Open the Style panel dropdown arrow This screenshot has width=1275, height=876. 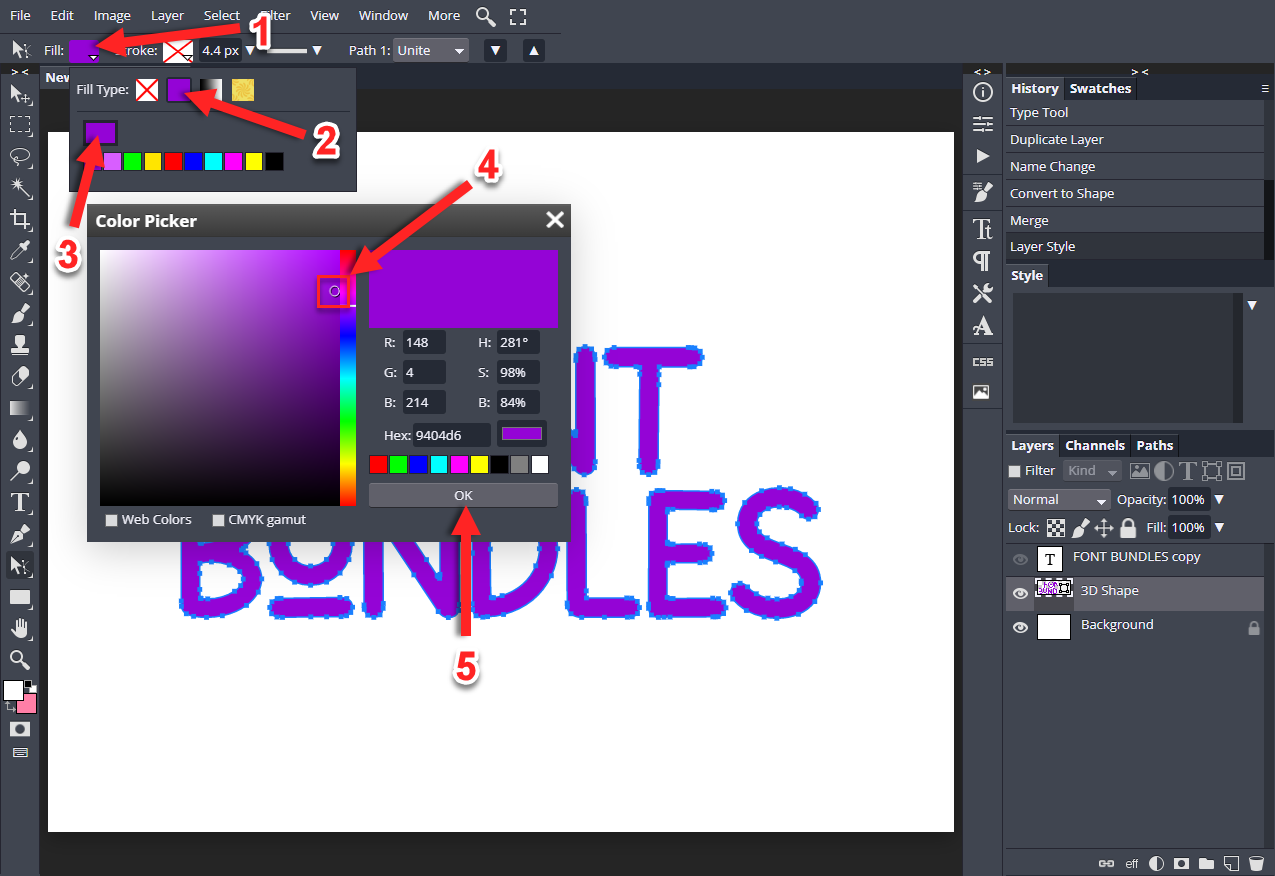tap(1252, 305)
